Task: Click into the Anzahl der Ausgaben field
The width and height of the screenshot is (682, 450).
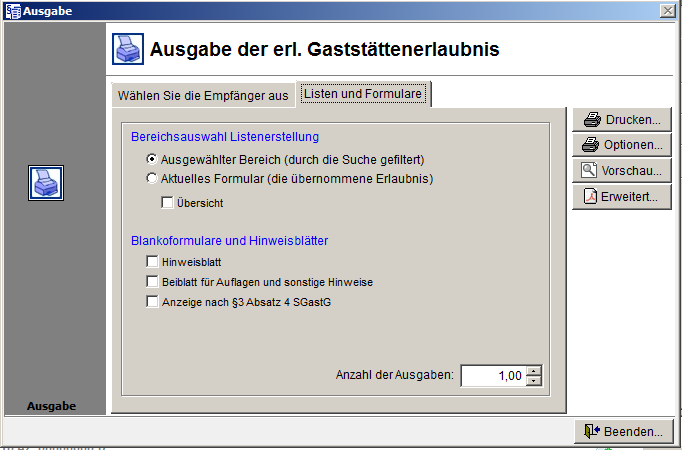Action: point(493,376)
